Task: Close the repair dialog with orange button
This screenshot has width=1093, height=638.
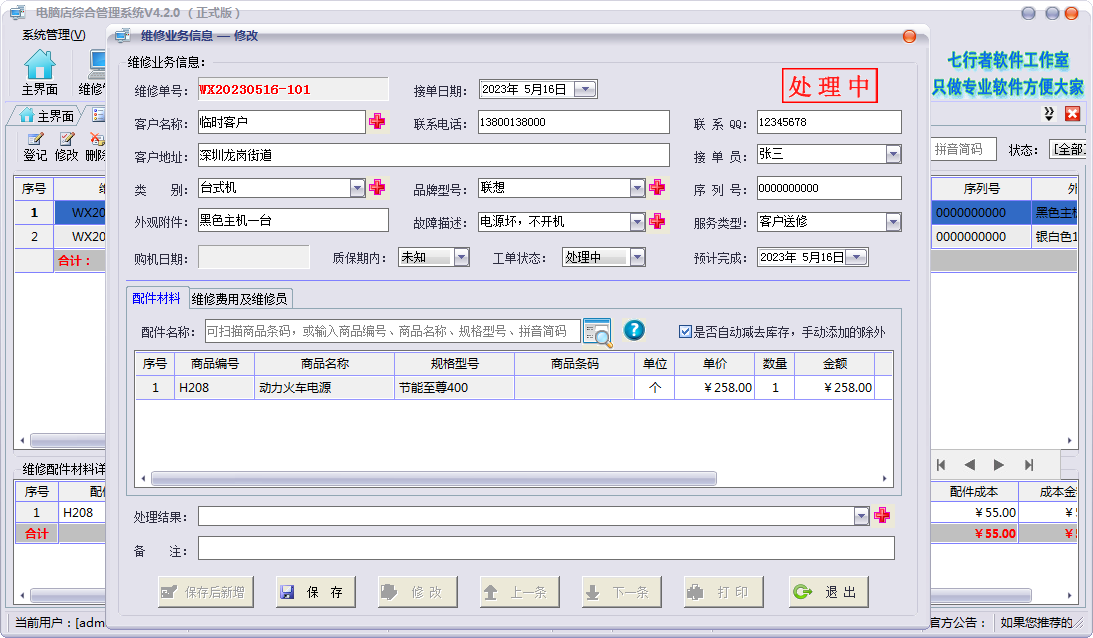Action: coord(909,36)
